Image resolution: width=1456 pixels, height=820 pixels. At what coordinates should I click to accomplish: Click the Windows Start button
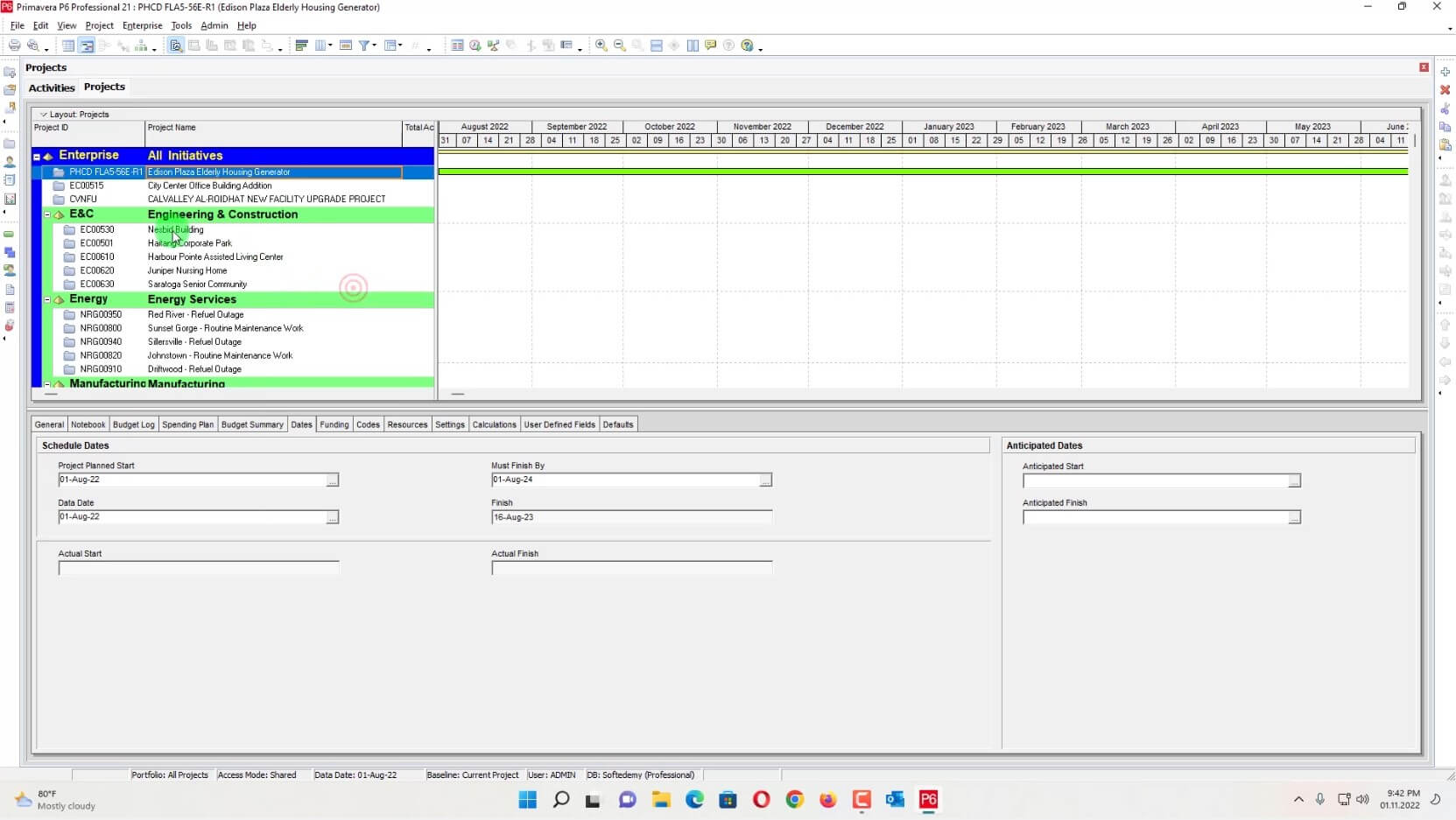click(x=527, y=799)
